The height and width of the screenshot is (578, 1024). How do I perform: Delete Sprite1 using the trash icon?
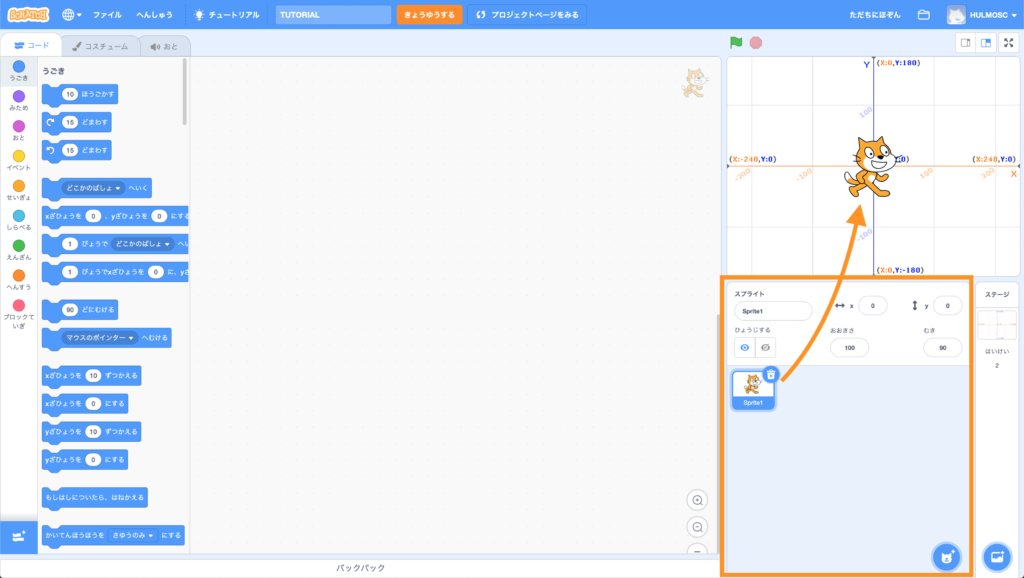pyautogui.click(x=770, y=374)
